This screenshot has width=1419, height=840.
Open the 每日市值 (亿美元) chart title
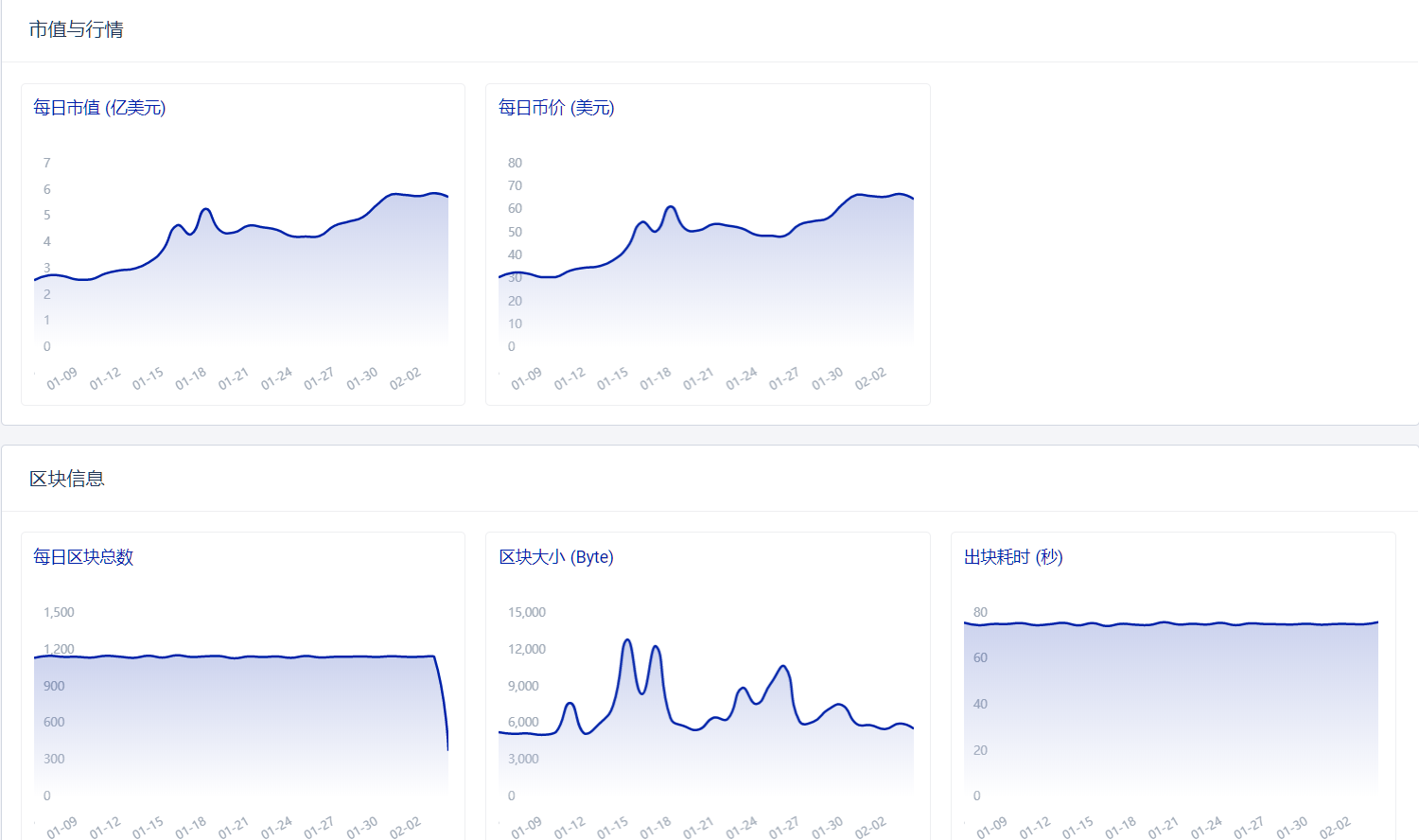pyautogui.click(x=99, y=108)
